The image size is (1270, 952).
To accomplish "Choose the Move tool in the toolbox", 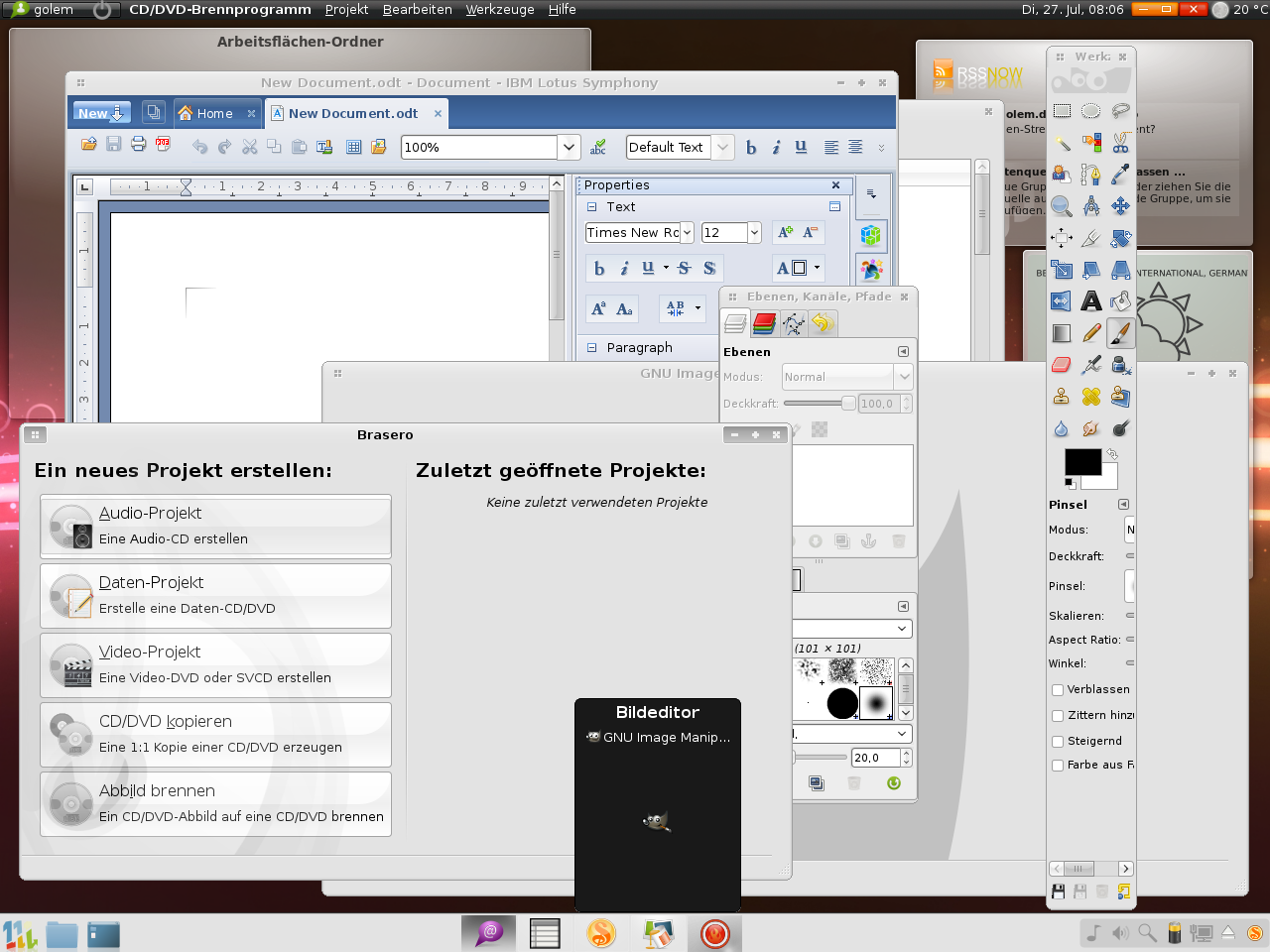I will point(1120,205).
